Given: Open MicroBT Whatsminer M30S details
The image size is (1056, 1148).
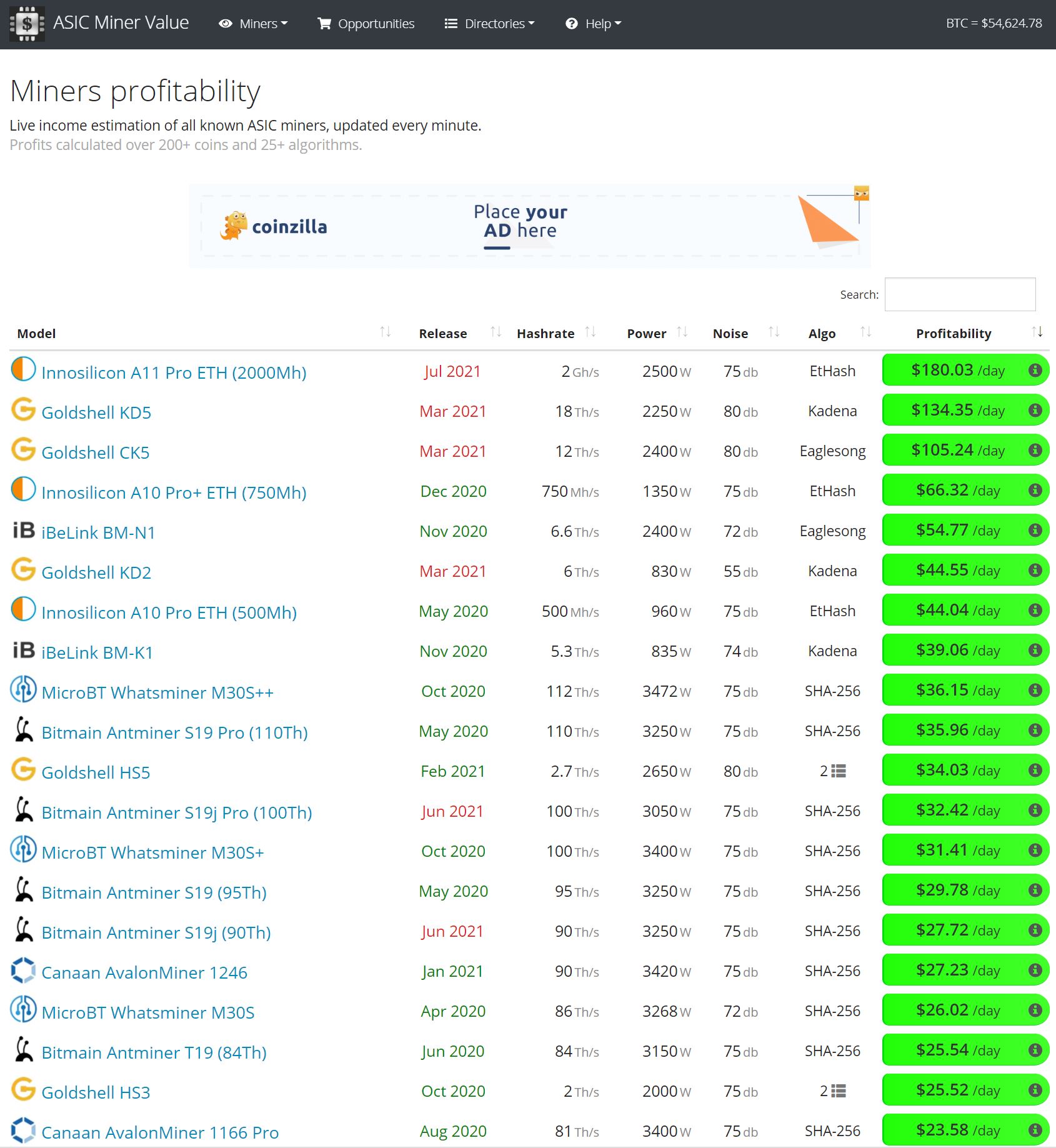Looking at the screenshot, I should 148,1012.
